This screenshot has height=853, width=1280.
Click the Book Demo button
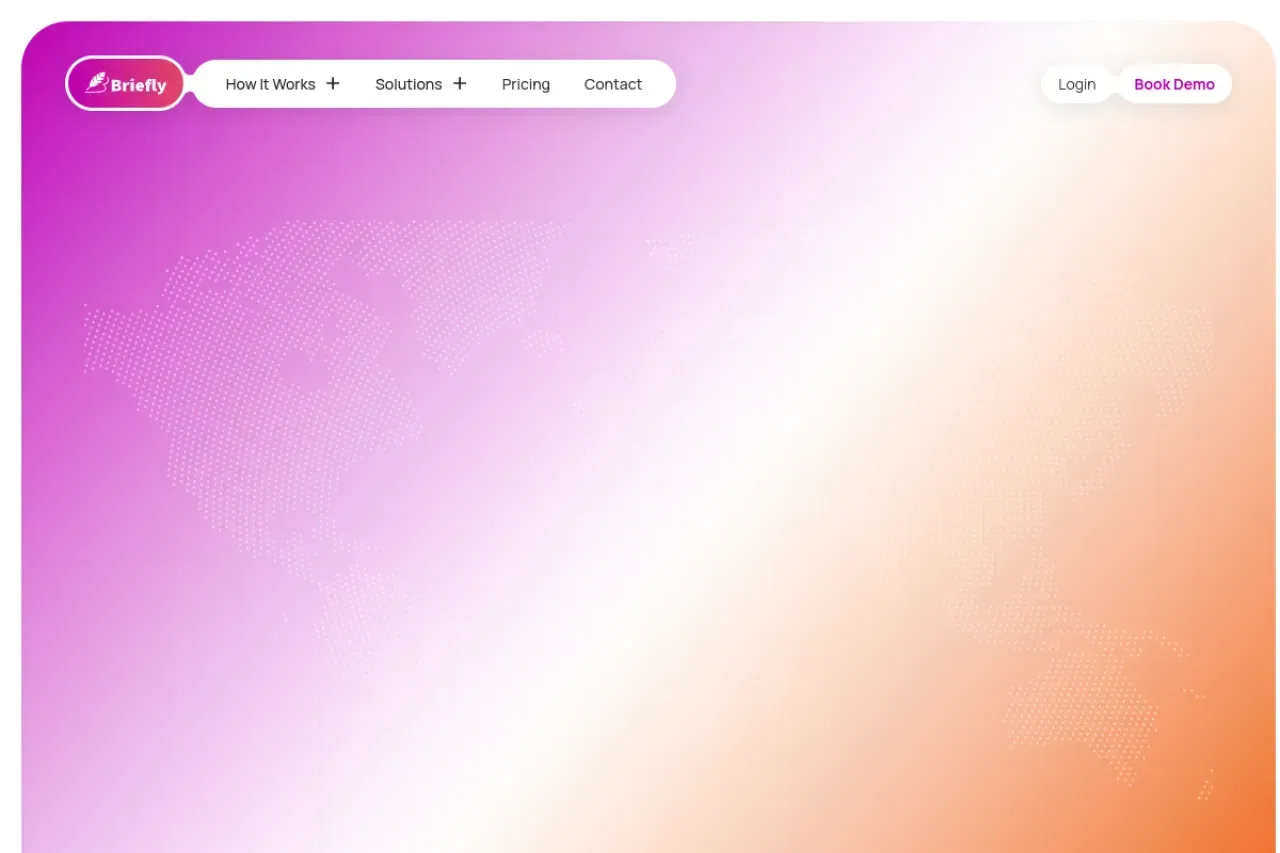pyautogui.click(x=1174, y=84)
